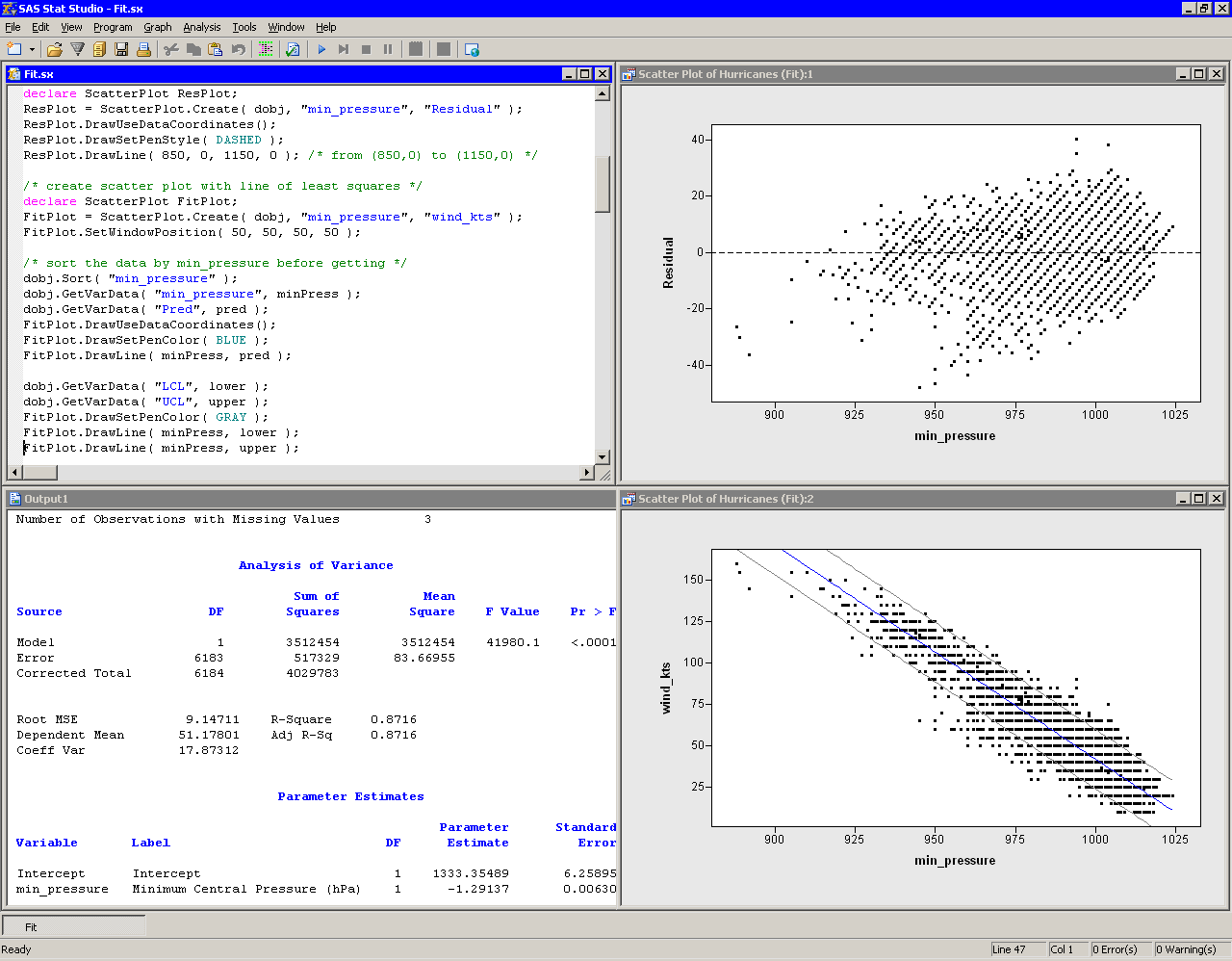The image size is (1232, 961).
Task: Click the 'Parameter Estimates' heading
Action: coord(350,796)
